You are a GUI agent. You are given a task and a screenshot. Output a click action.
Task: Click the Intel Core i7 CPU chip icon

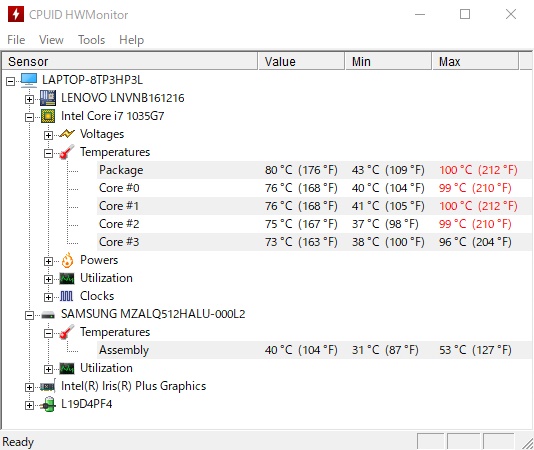tap(48, 116)
